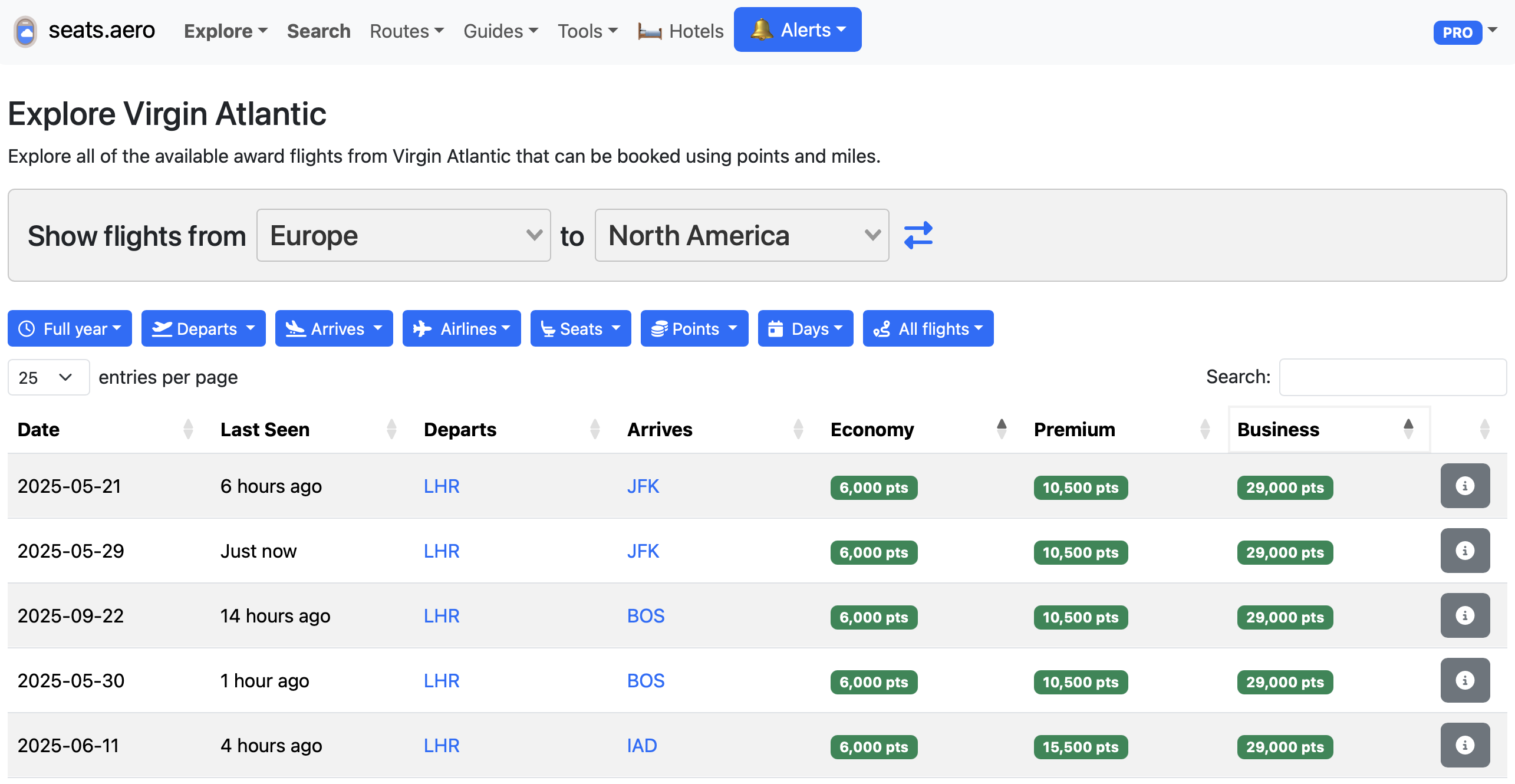Click the PRO account badge
The height and width of the screenshot is (784, 1515).
pos(1457,32)
